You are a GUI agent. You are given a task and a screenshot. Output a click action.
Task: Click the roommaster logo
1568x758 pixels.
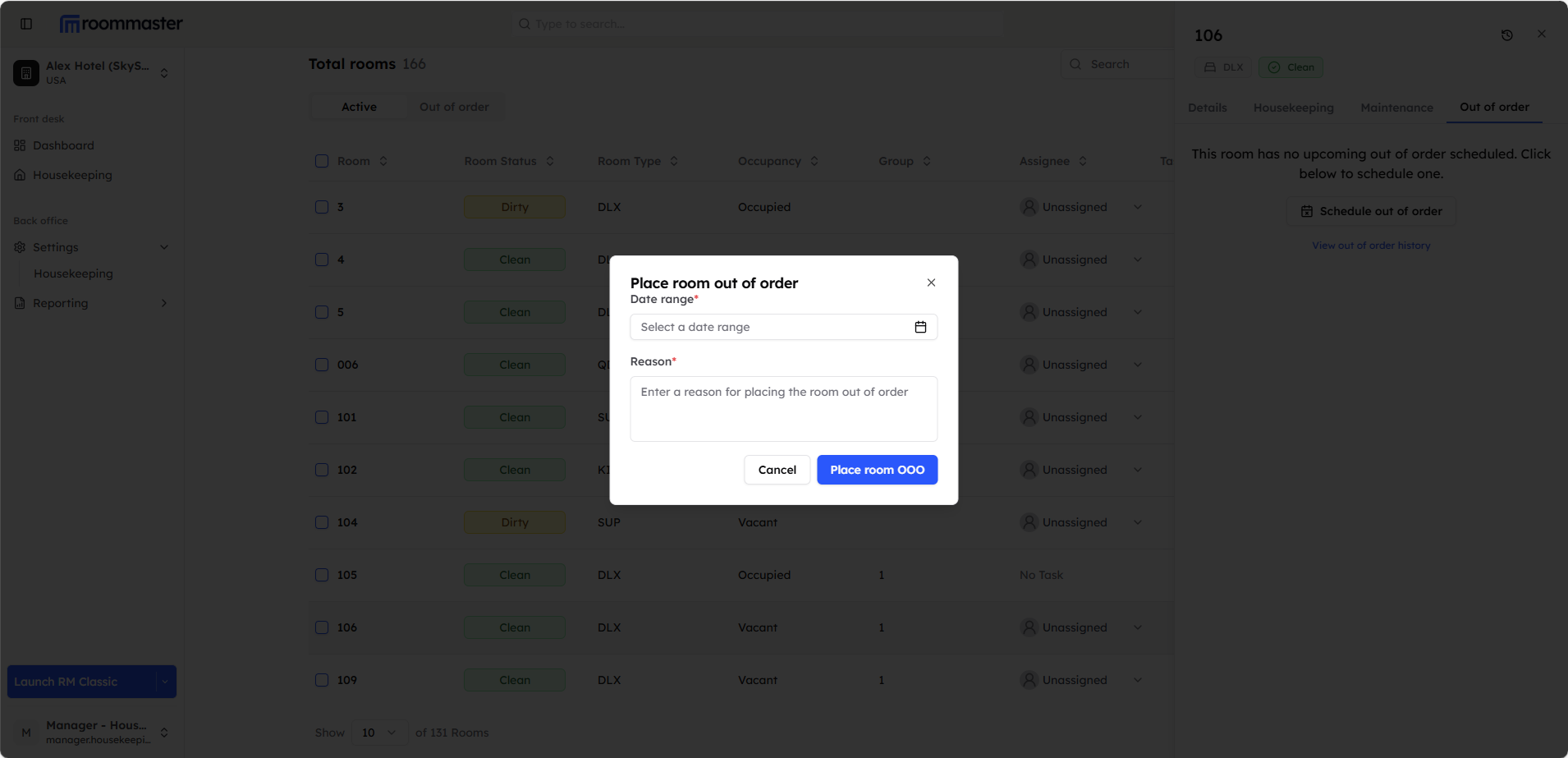pyautogui.click(x=121, y=24)
